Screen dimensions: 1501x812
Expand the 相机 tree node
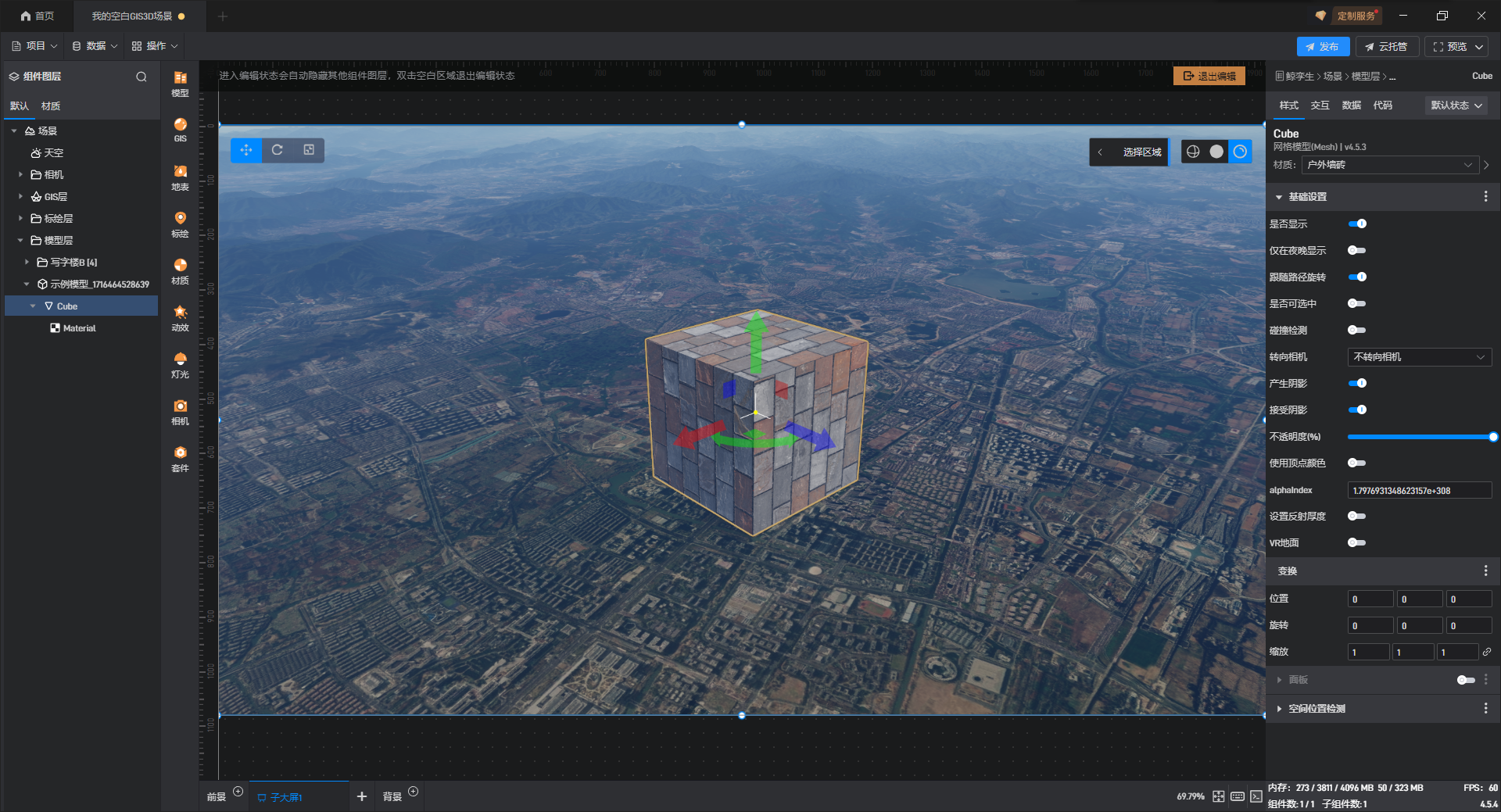(x=20, y=174)
